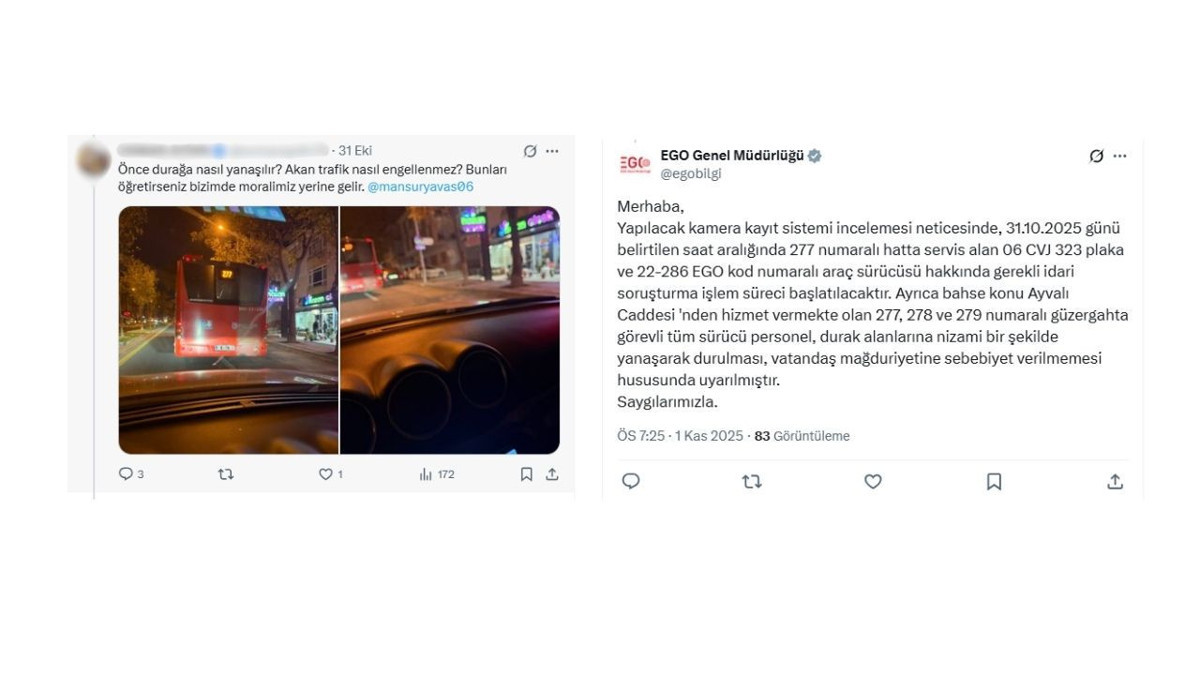This screenshot has height=675, width=1200.
Task: Open the 1 Kas 2025 timestamp link
Action: pos(709,436)
